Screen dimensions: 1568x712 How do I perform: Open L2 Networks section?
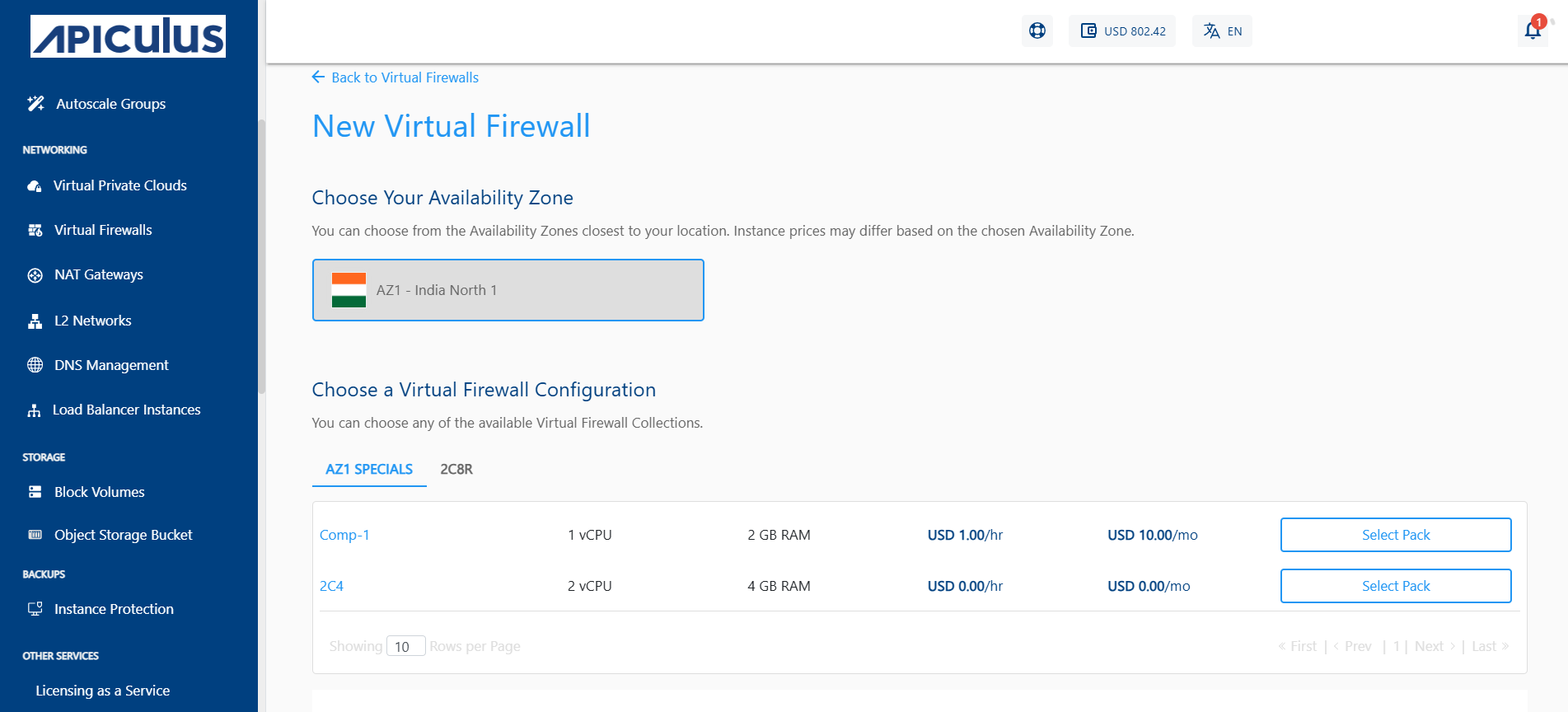pyautogui.click(x=92, y=321)
